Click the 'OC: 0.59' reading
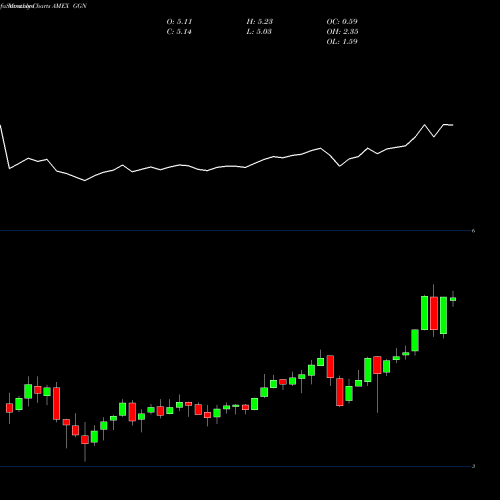Viewport: 500px width, 500px height. [x=342, y=22]
